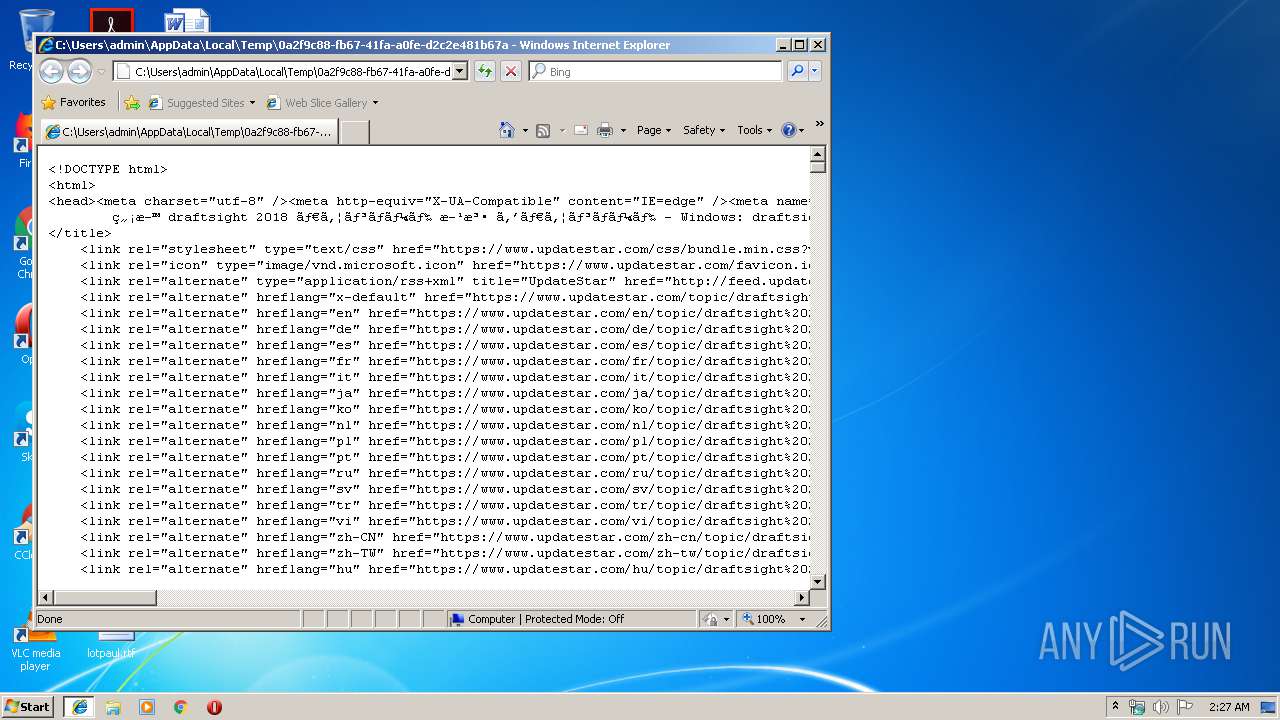The image size is (1280, 720).
Task: Open the Tools menu
Action: [755, 130]
